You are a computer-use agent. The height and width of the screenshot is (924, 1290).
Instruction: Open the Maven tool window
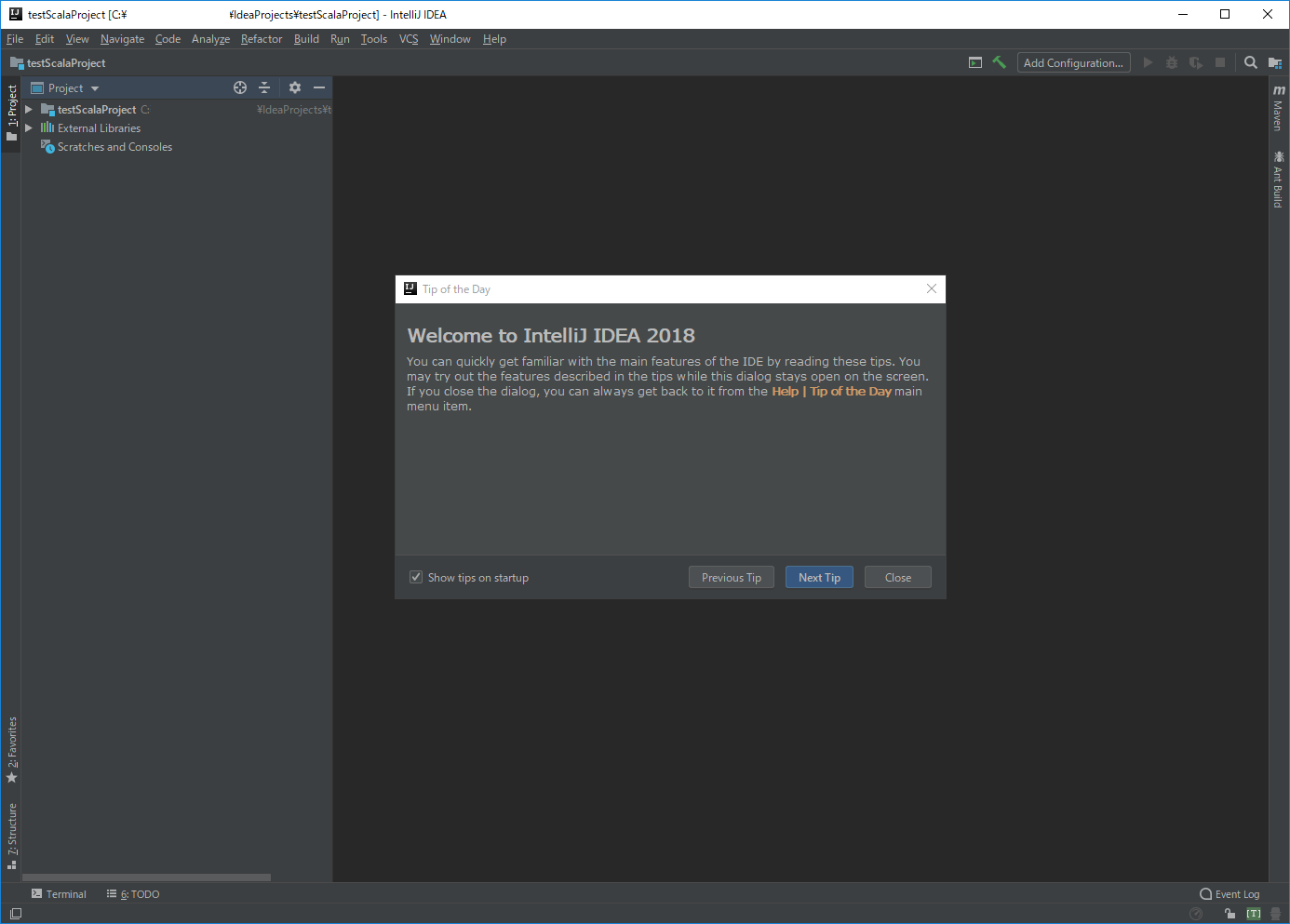coord(1279,108)
